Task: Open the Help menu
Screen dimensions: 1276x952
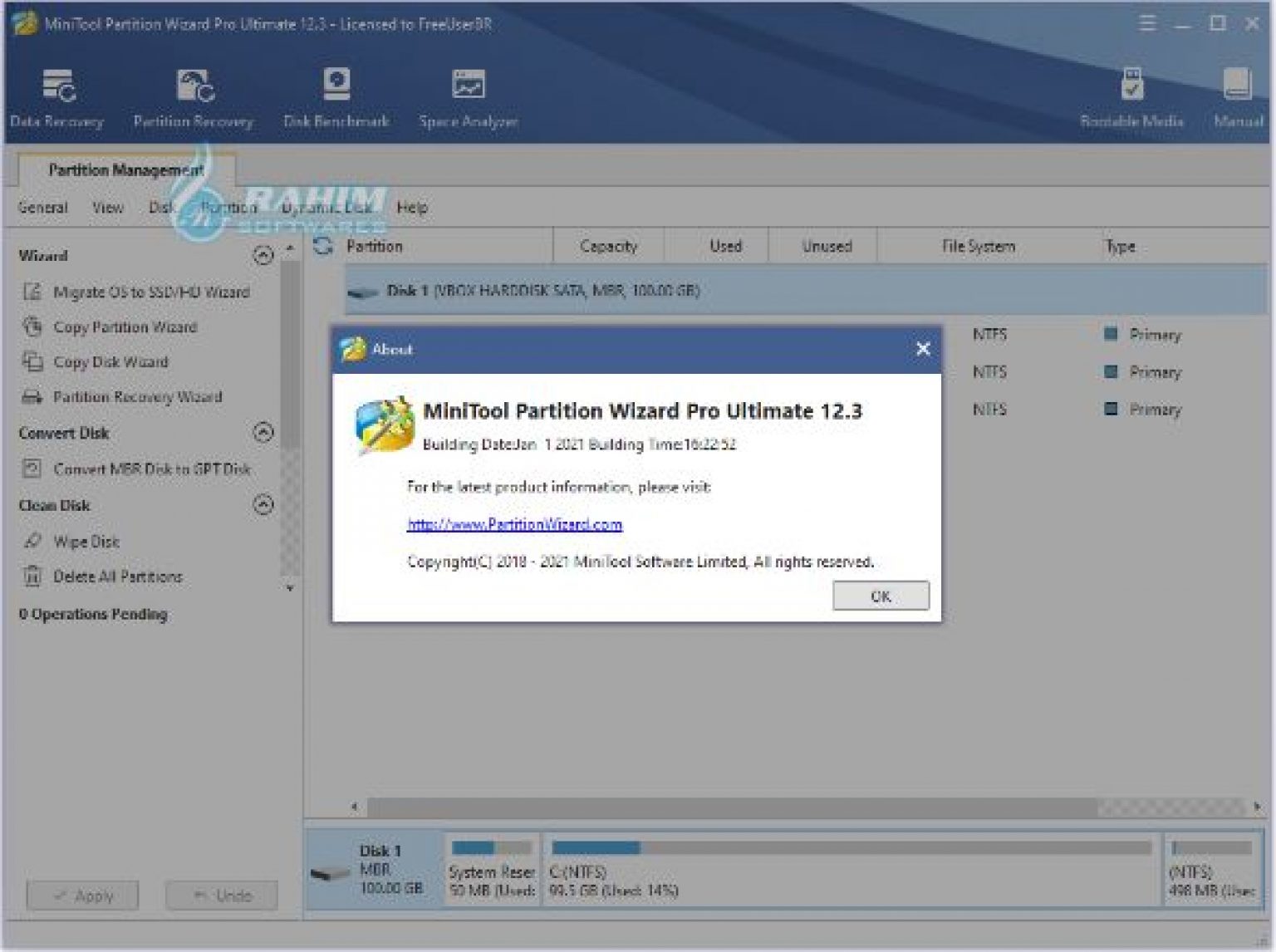Action: pyautogui.click(x=412, y=207)
